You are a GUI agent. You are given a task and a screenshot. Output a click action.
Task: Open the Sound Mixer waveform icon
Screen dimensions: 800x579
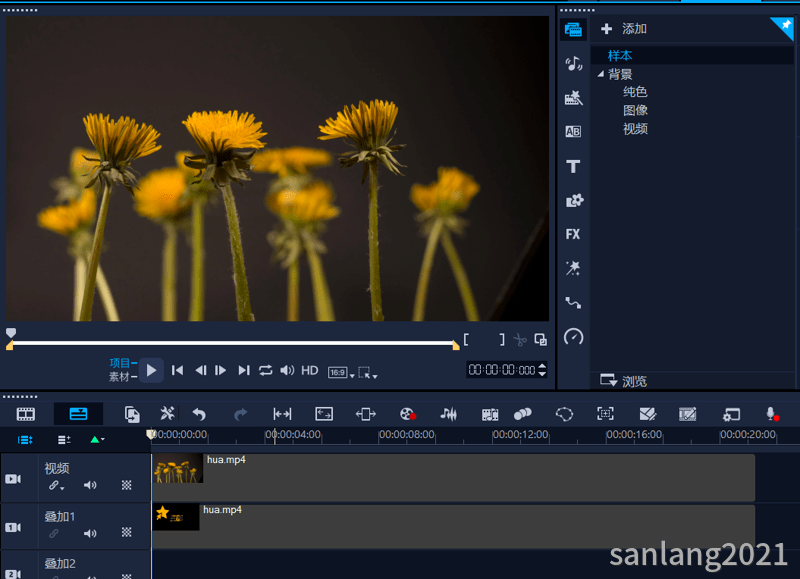[x=448, y=414]
